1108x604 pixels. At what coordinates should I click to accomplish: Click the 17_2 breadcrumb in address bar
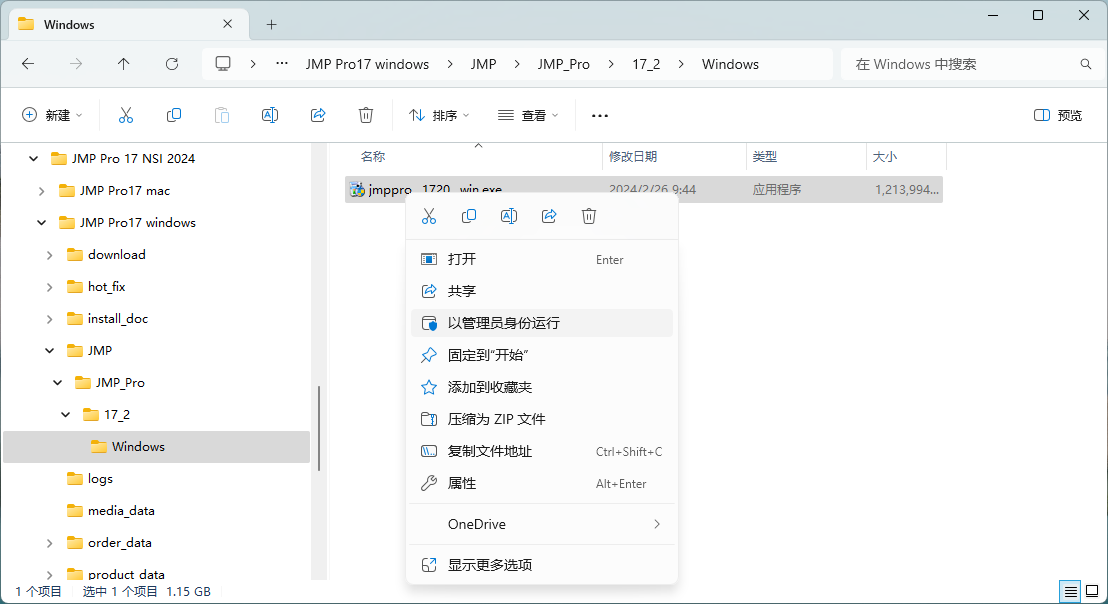tap(646, 64)
